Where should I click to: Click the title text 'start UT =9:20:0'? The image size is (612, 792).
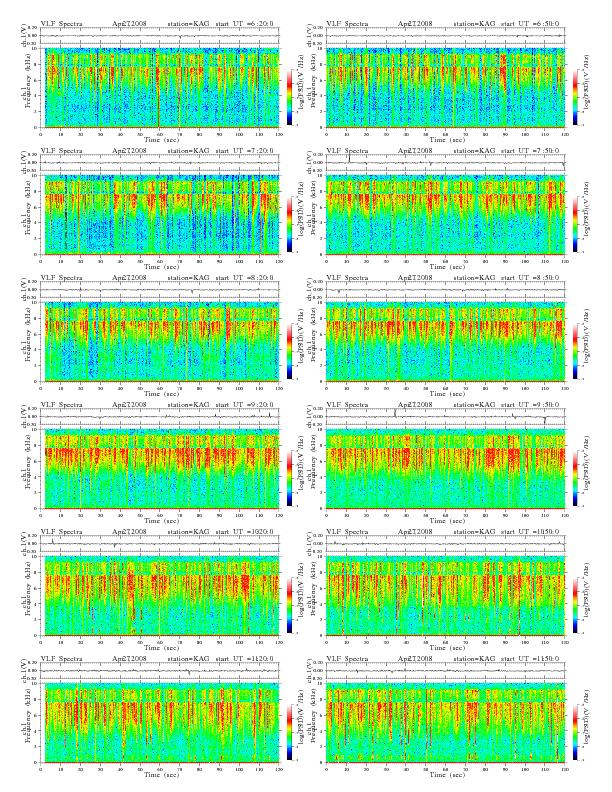tap(245, 405)
